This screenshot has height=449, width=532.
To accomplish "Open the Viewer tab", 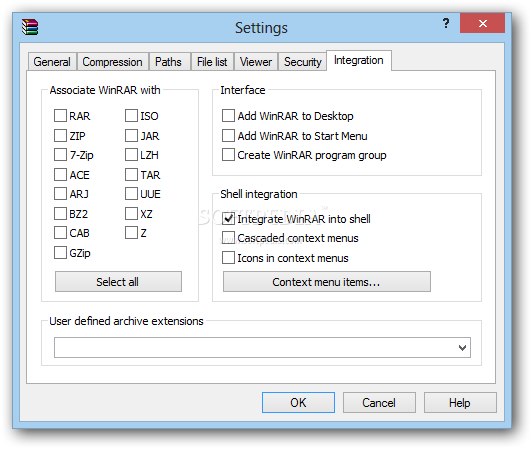I will pos(256,62).
